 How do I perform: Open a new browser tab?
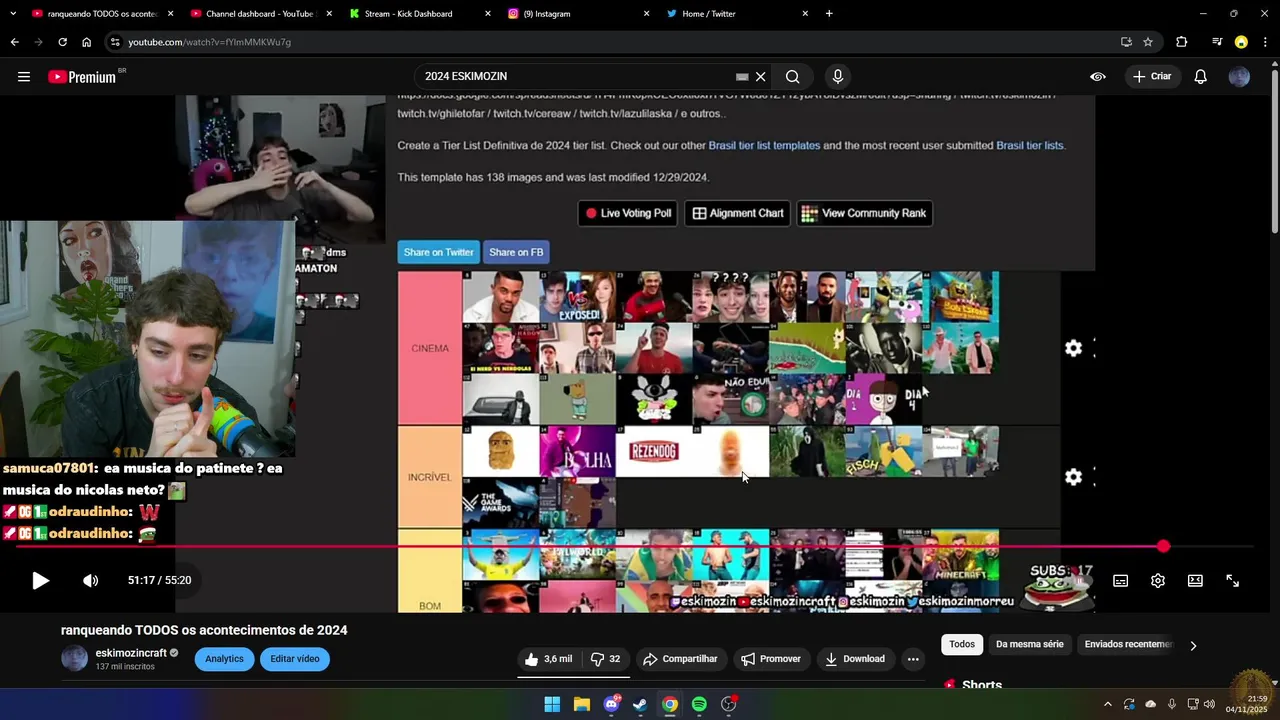pos(829,14)
